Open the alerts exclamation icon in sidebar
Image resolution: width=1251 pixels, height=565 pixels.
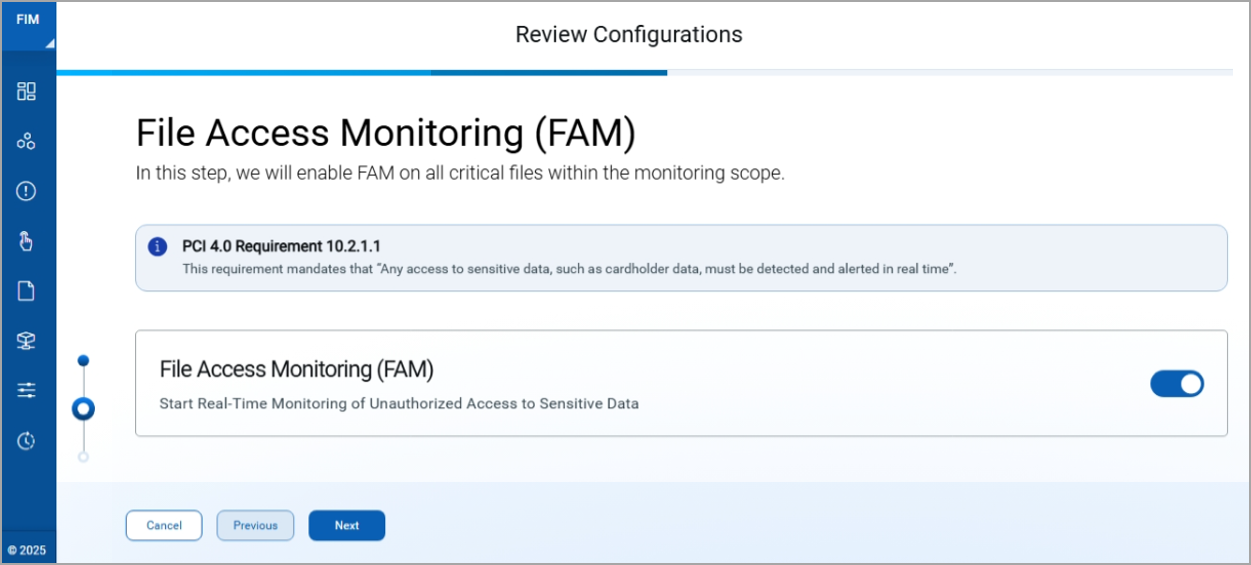coord(26,190)
